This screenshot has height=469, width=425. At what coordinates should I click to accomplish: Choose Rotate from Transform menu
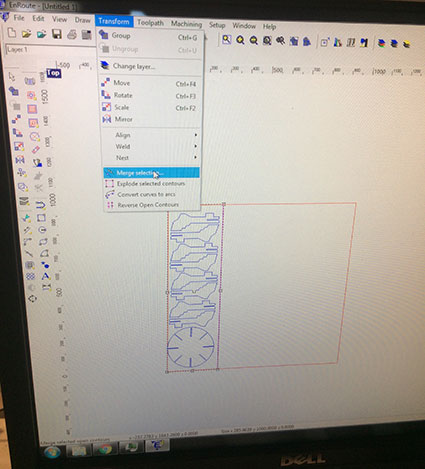(x=151, y=95)
